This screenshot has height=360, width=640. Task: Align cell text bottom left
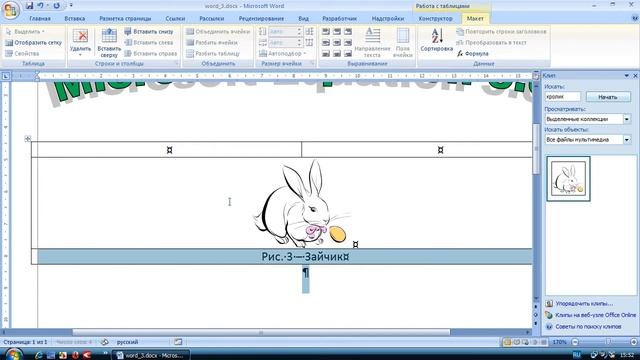pos(326,53)
